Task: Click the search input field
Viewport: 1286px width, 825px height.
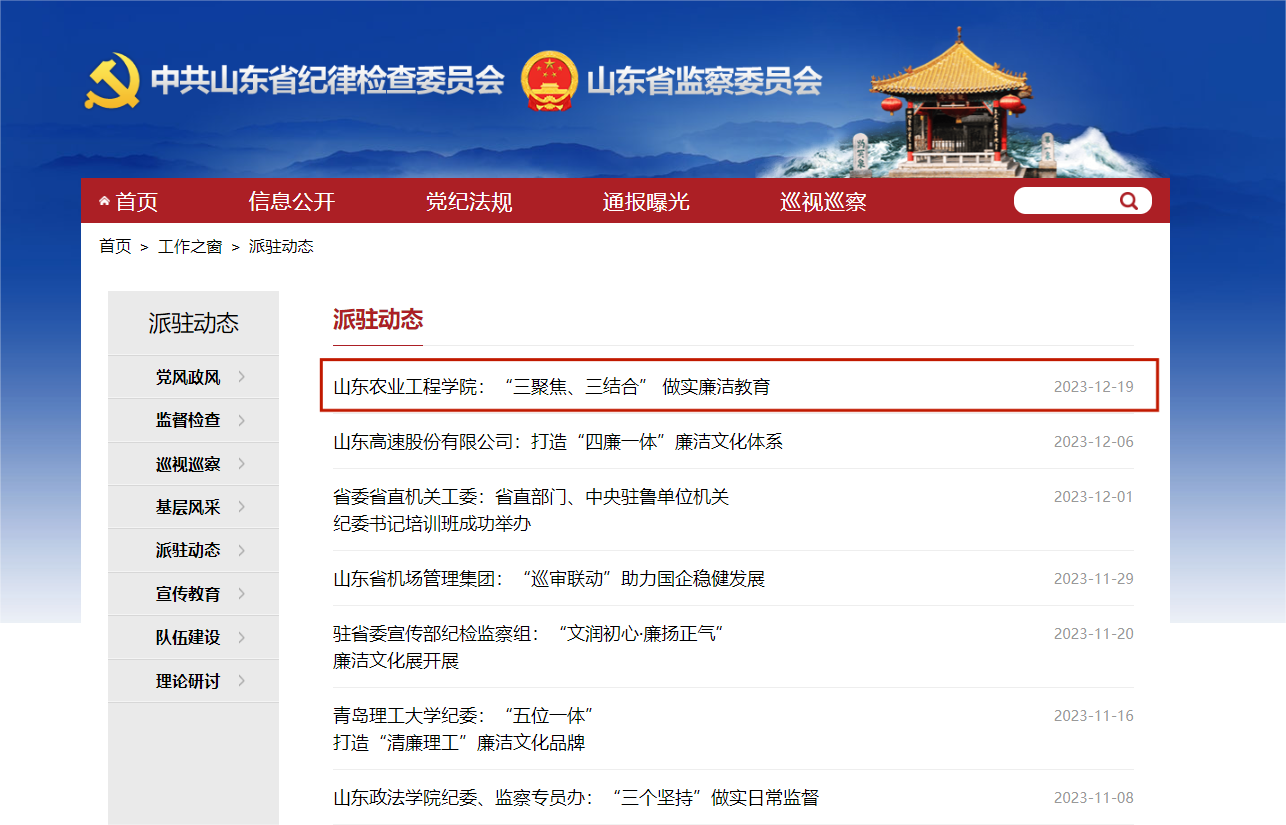Action: (1065, 201)
